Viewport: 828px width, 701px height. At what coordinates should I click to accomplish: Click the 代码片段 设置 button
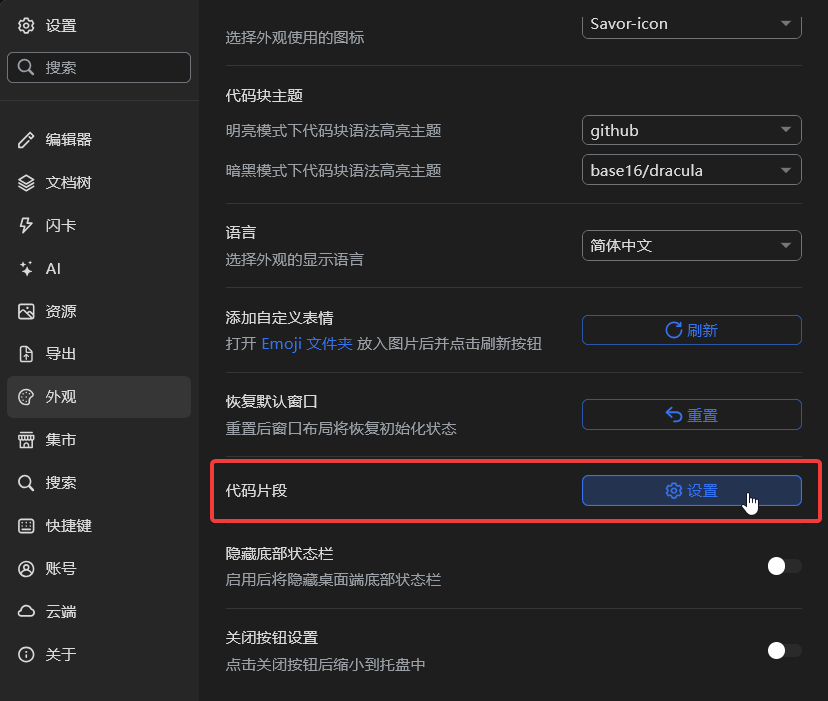point(692,491)
